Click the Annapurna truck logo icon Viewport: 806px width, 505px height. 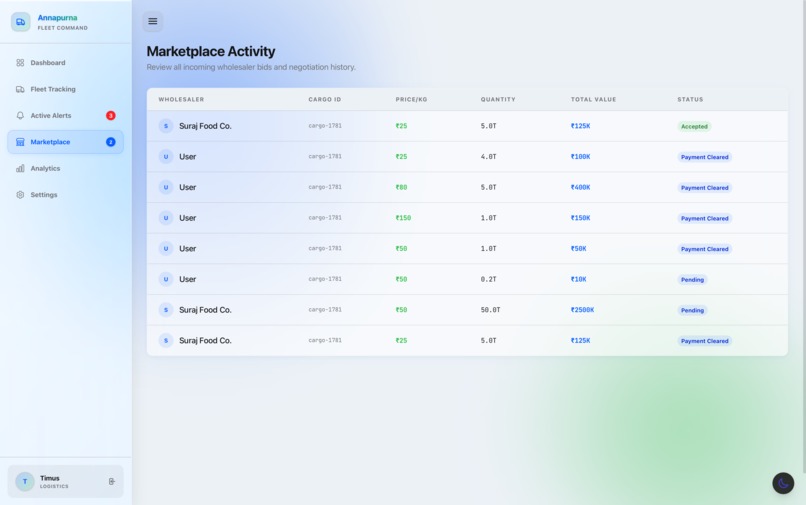click(21, 22)
